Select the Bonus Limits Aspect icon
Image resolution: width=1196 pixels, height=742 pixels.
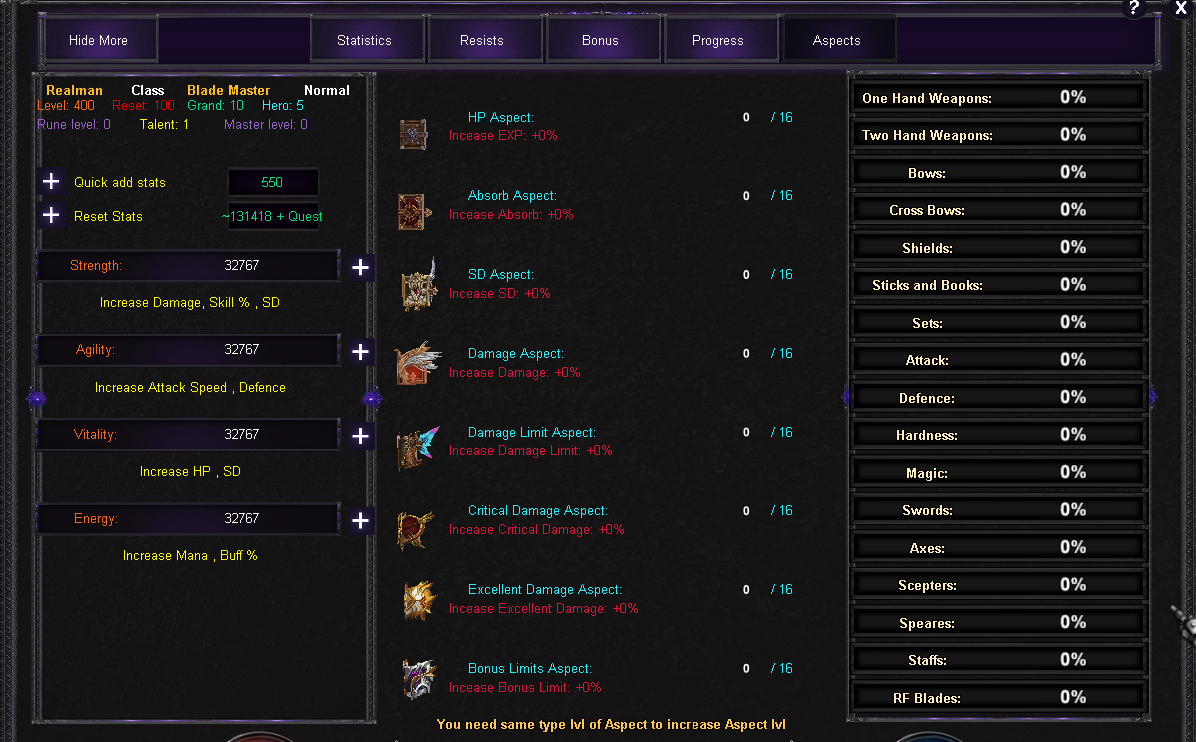[x=419, y=679]
